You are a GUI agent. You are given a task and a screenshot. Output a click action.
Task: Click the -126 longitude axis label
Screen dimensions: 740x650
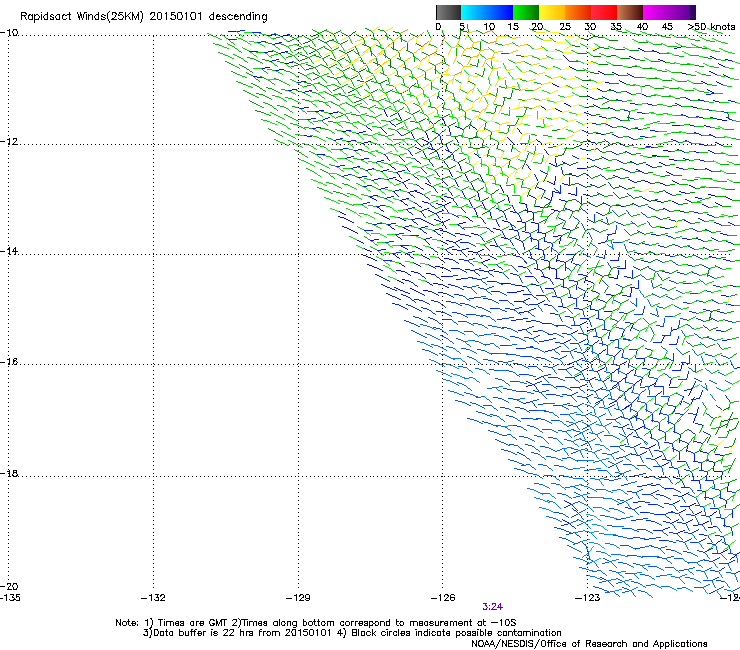(x=443, y=598)
